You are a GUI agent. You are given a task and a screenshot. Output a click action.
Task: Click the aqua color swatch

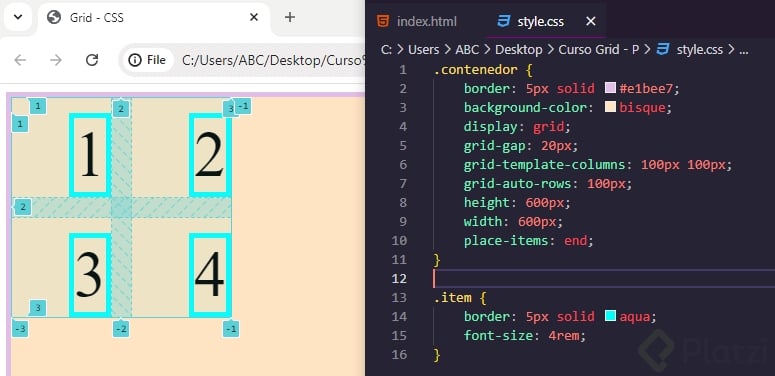tap(610, 316)
